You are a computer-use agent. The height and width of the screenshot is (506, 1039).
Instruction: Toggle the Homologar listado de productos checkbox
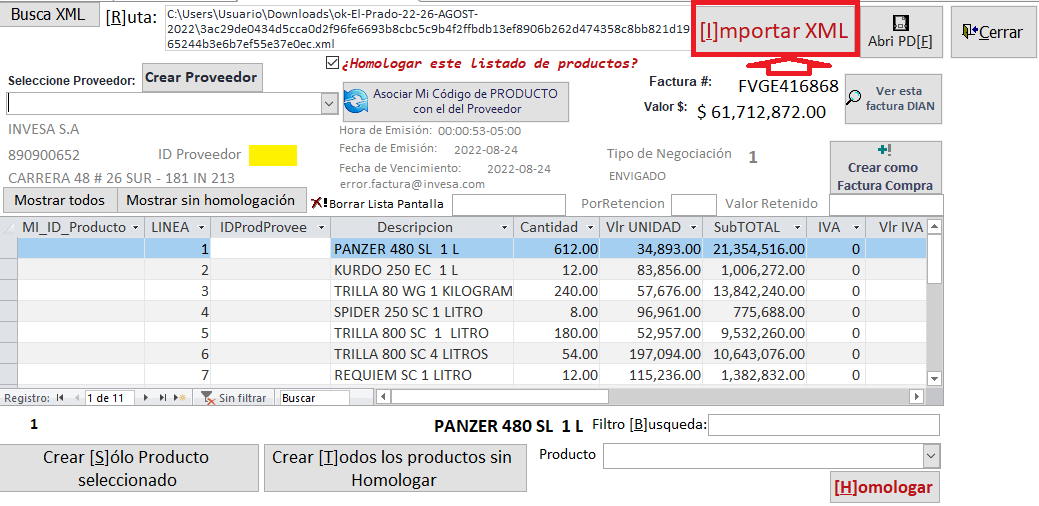[x=332, y=63]
